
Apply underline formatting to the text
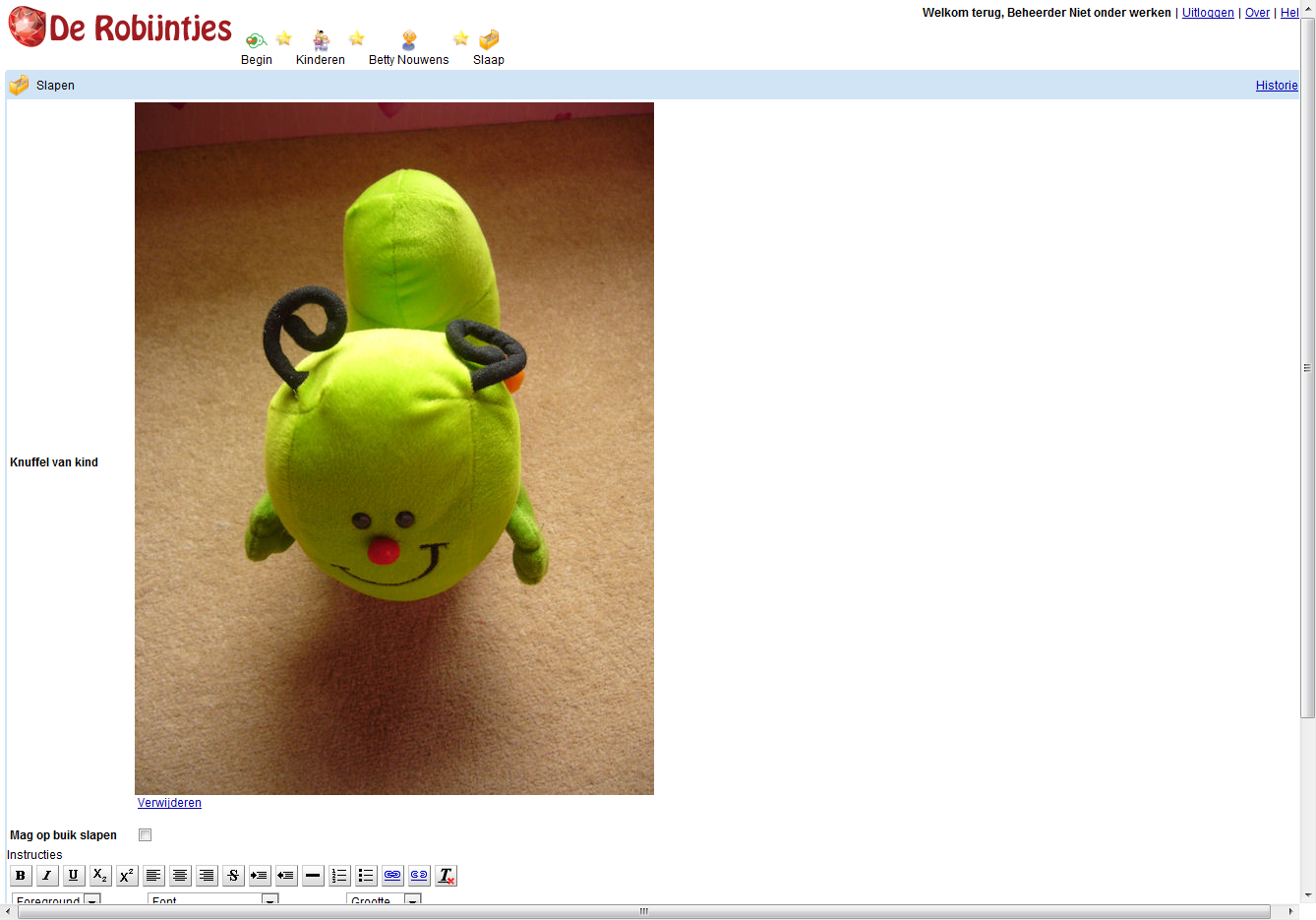[x=74, y=876]
